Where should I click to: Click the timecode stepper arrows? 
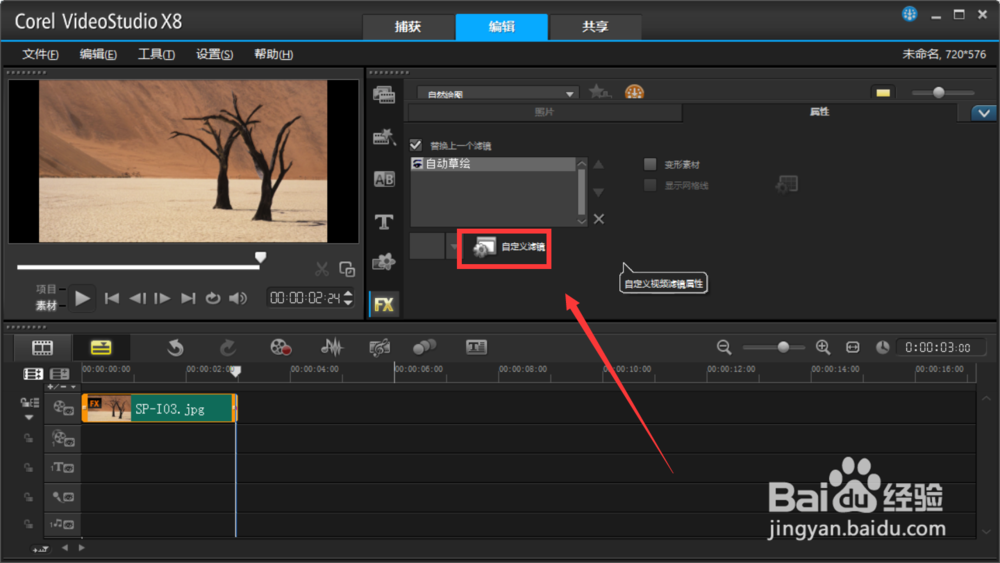pos(348,298)
